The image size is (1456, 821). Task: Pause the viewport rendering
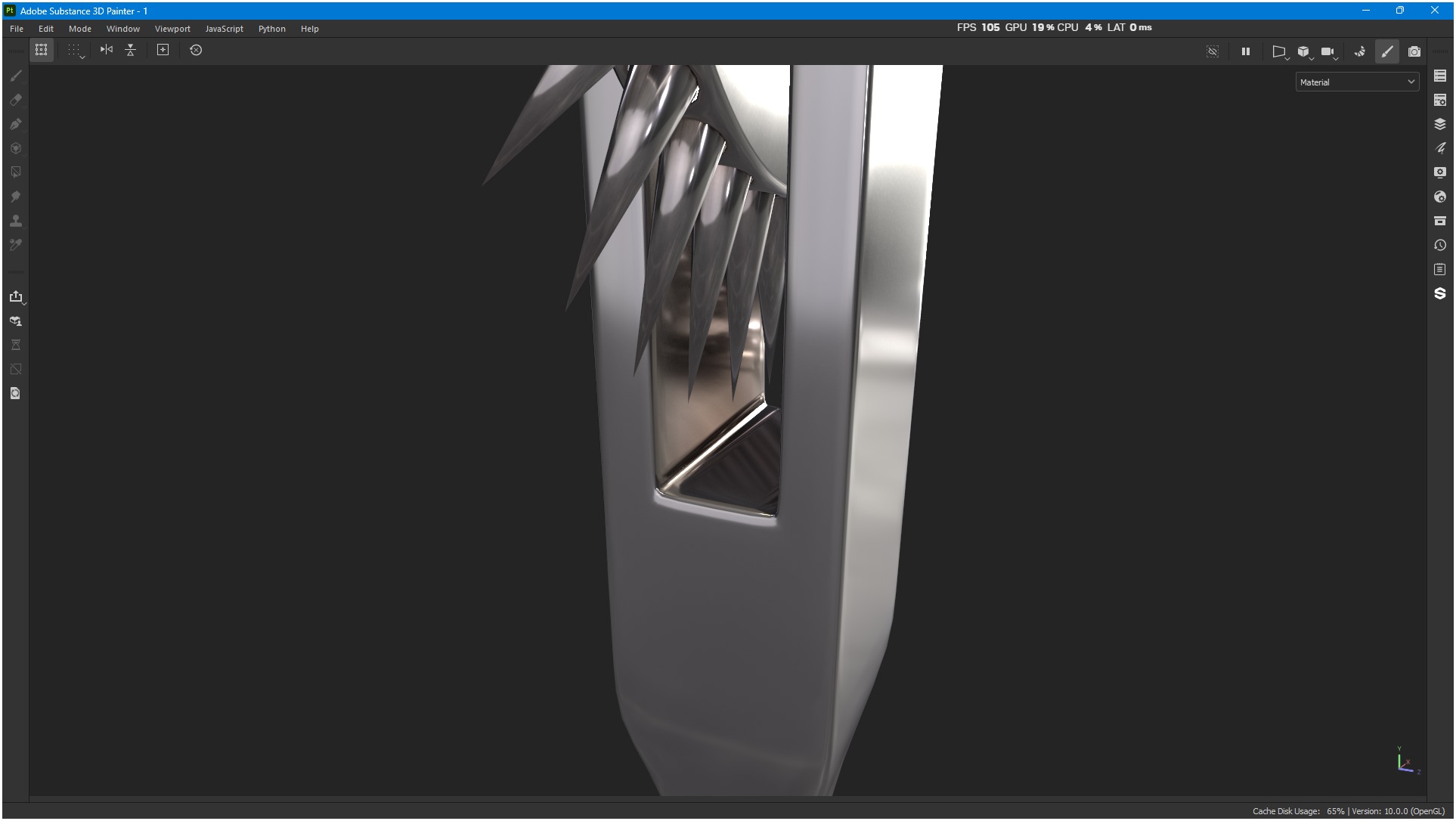coord(1245,51)
